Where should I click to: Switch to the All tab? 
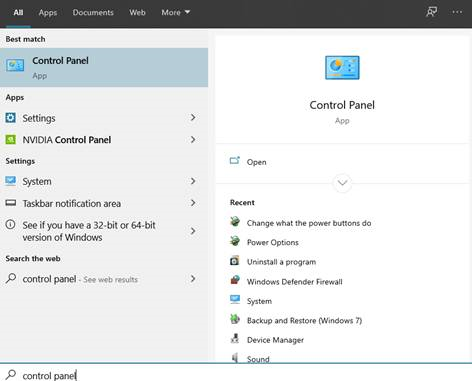click(18, 13)
